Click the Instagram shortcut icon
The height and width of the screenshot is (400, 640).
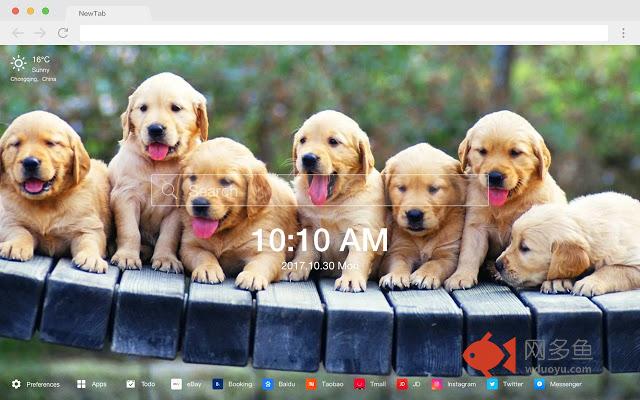tap(437, 384)
